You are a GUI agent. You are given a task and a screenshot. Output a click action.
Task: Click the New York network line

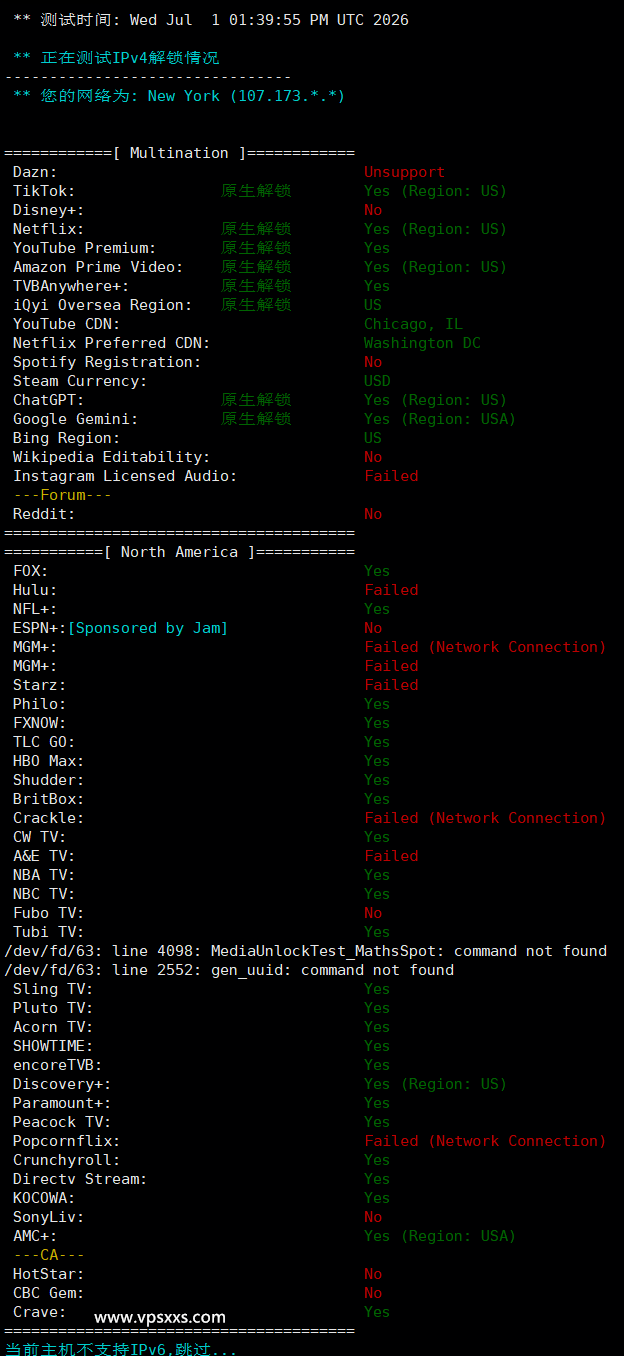click(178, 96)
